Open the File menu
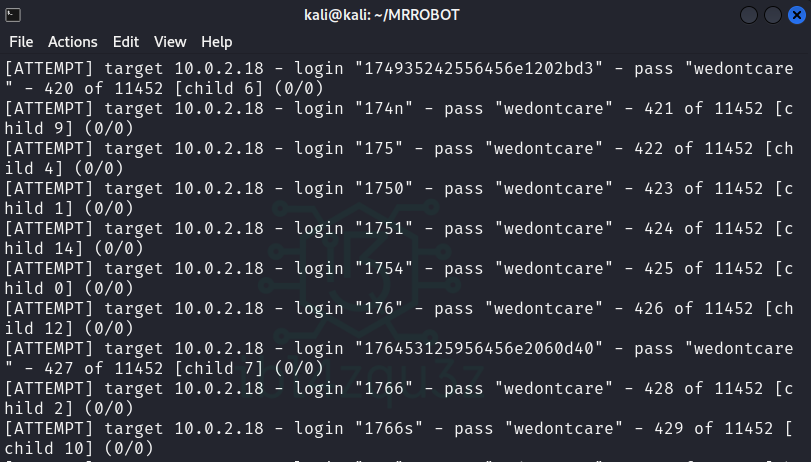 (x=21, y=42)
